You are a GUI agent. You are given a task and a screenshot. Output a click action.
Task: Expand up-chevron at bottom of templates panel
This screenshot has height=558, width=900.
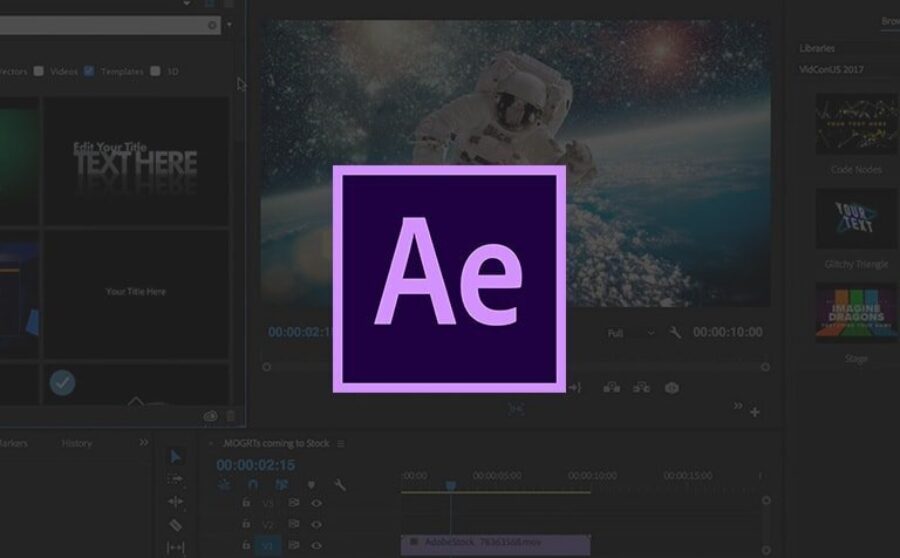click(135, 401)
